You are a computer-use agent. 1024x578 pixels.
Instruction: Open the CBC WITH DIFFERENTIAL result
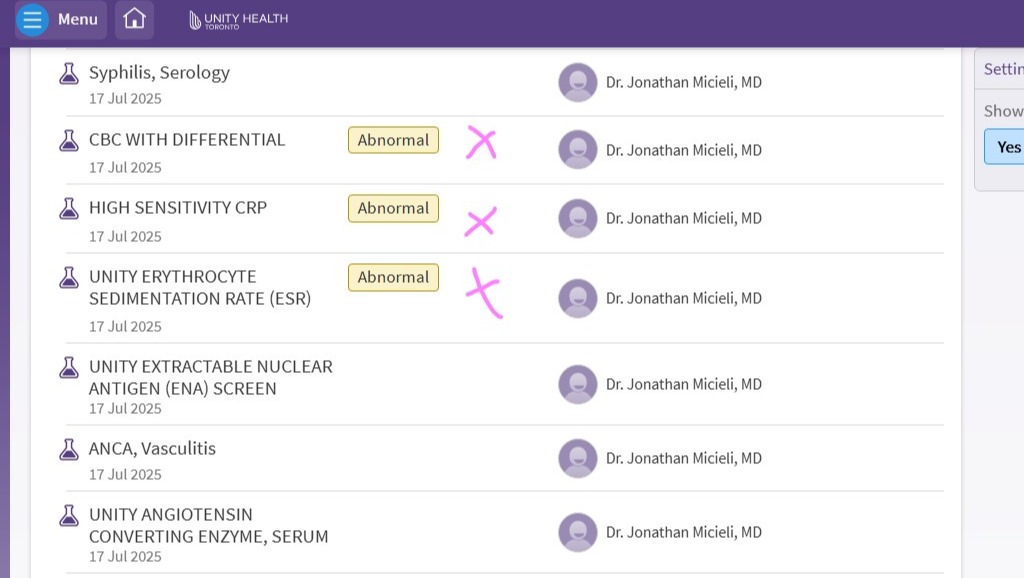click(187, 140)
